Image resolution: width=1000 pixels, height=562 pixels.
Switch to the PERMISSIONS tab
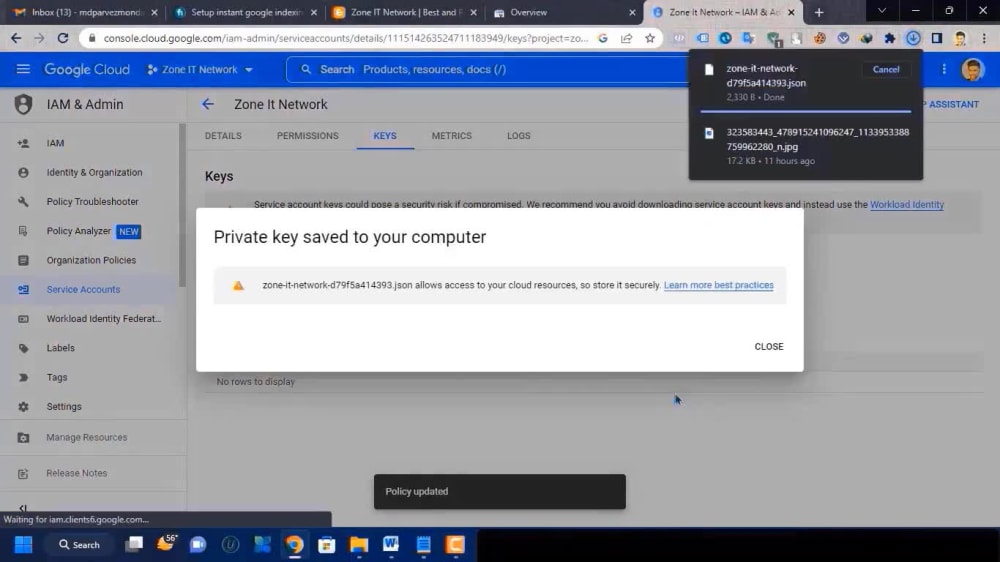pyautogui.click(x=307, y=136)
